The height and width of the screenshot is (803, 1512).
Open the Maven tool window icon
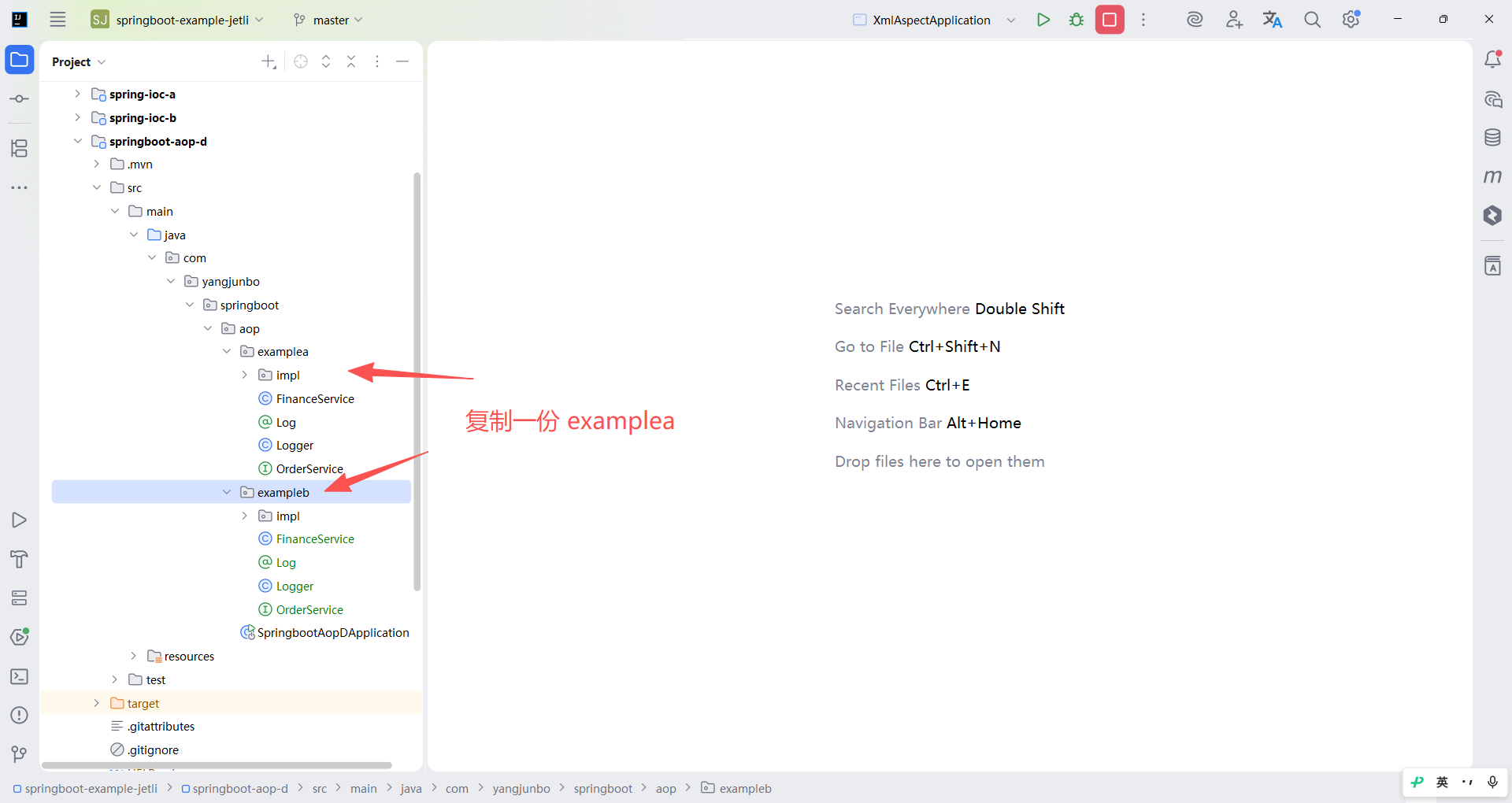1492,176
